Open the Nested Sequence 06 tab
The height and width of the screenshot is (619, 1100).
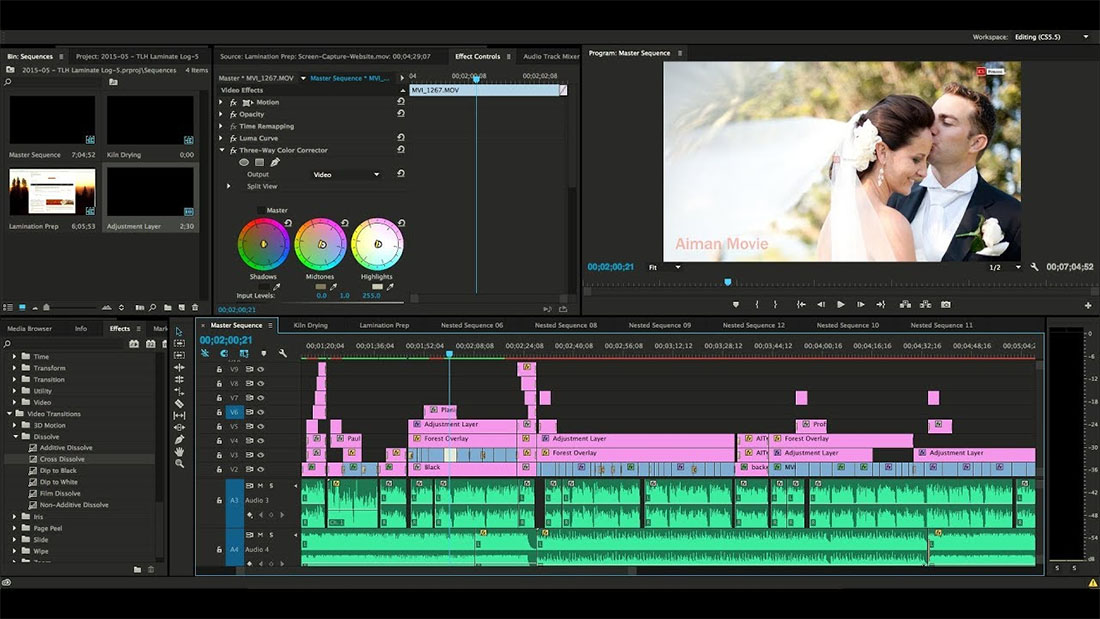[472, 325]
